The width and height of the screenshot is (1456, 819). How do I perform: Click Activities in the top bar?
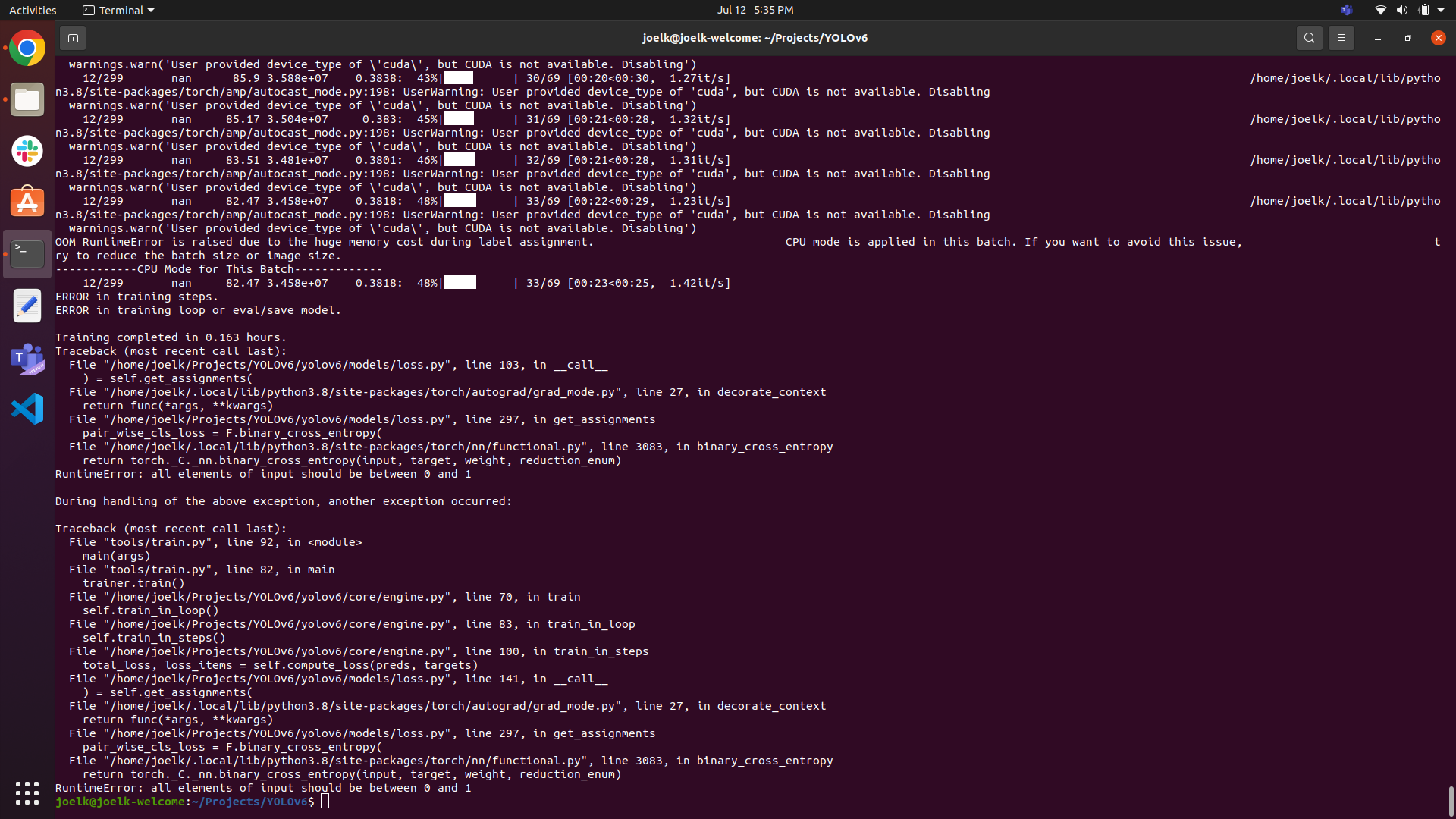click(33, 10)
